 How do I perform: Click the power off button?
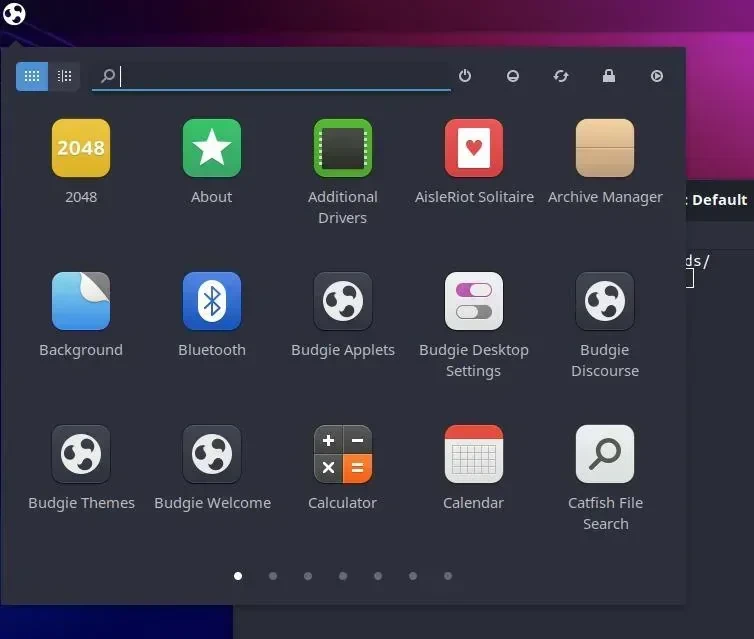pyautogui.click(x=465, y=76)
